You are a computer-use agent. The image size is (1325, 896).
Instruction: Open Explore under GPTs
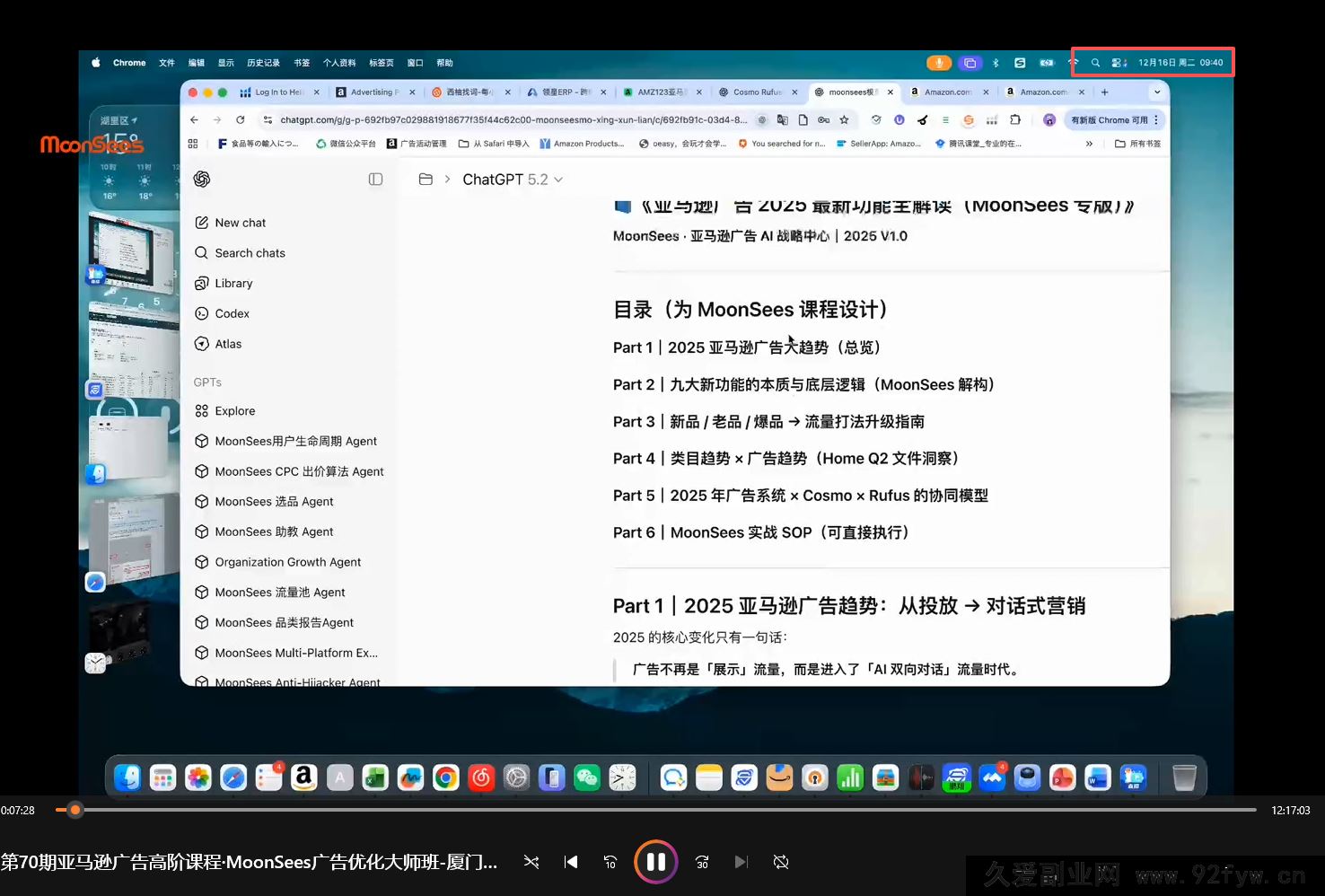tap(235, 410)
